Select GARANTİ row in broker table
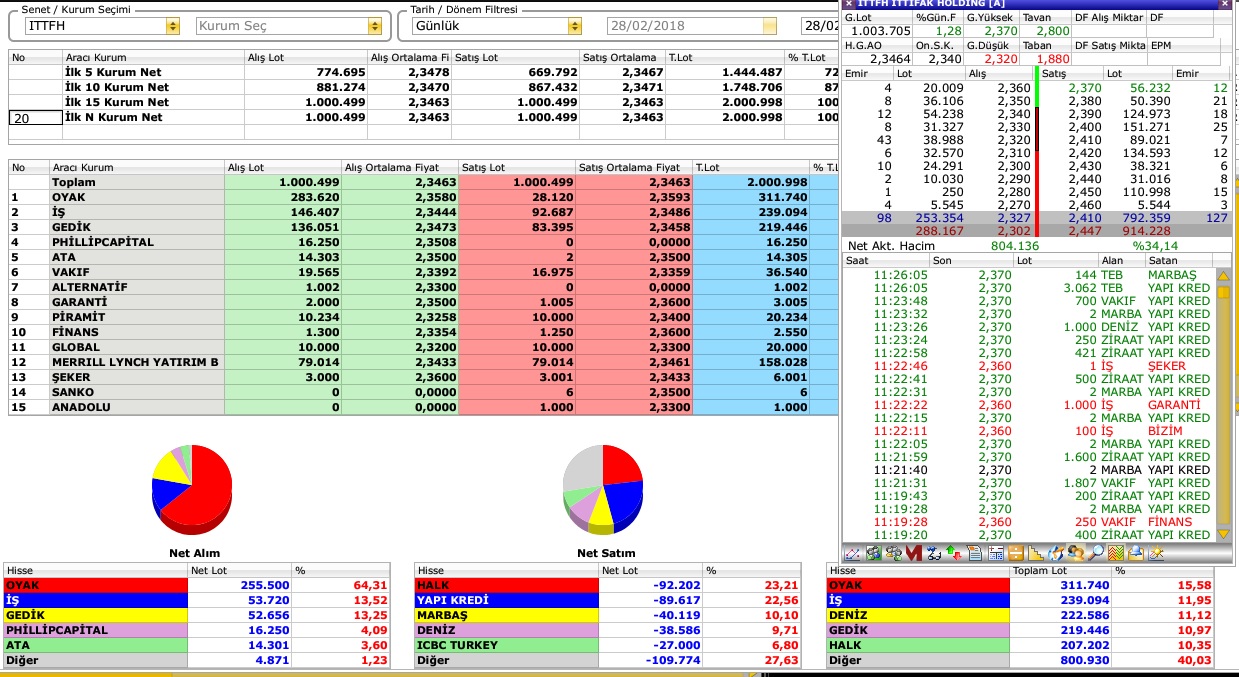Viewport: 1239px width, 677px height. (x=425, y=302)
